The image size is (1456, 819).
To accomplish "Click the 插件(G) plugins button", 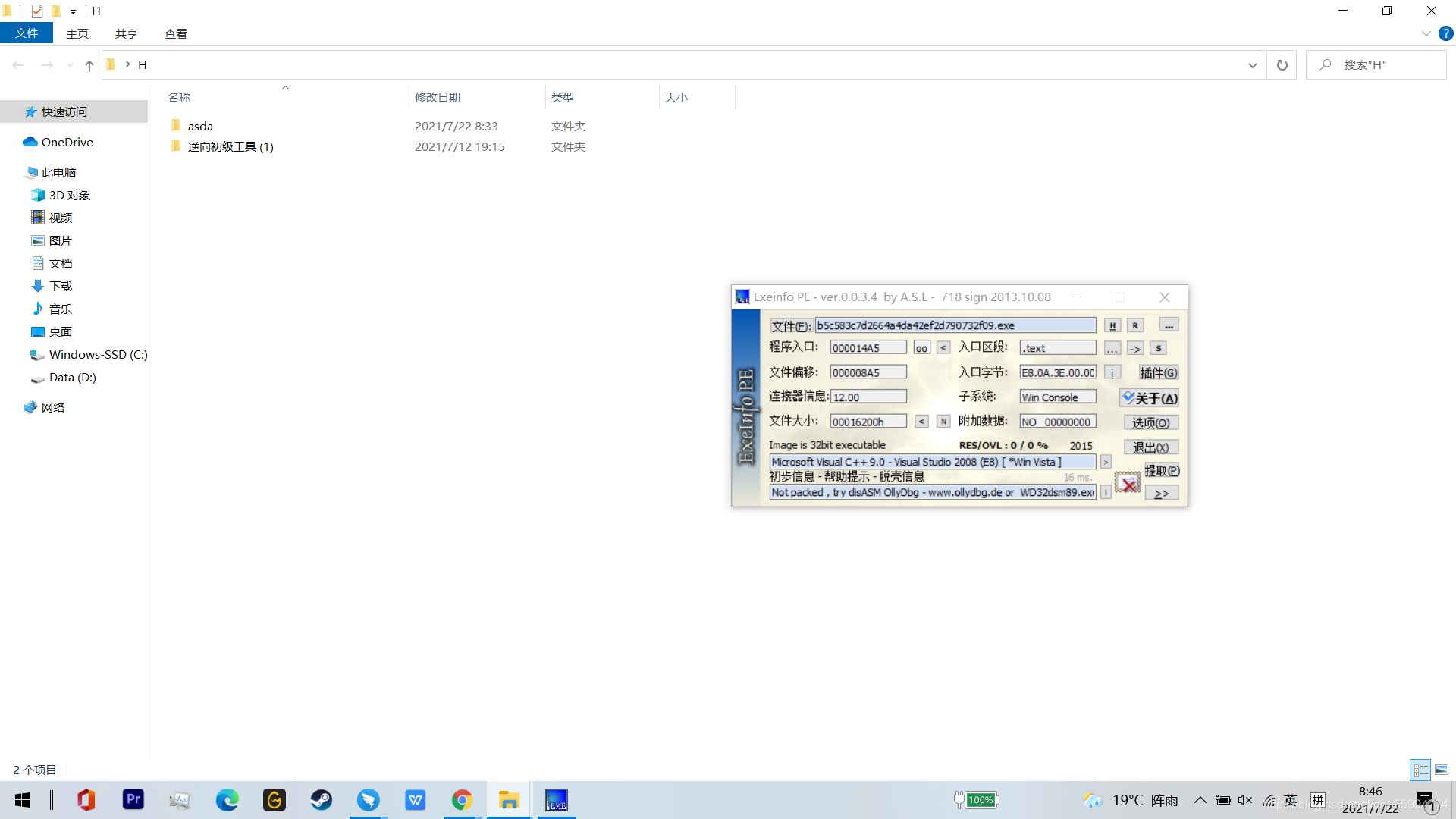I will tap(1158, 373).
